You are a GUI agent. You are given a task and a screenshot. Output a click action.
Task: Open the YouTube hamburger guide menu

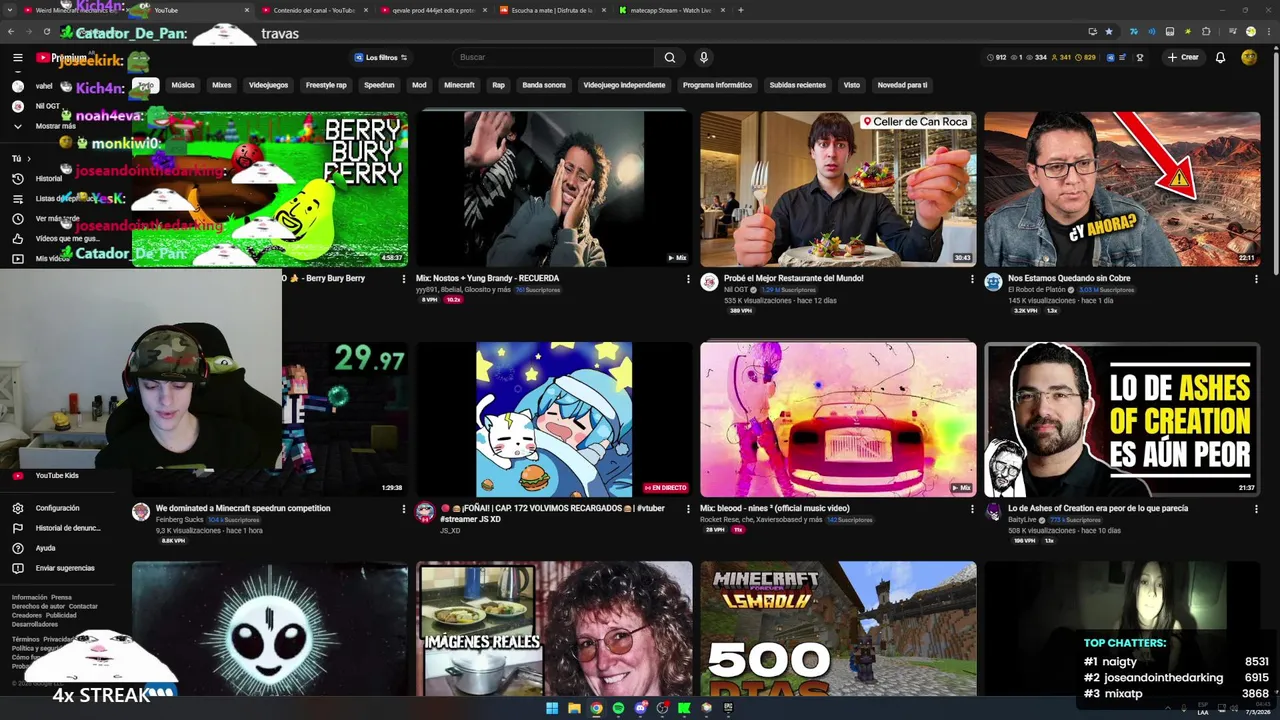(x=17, y=57)
